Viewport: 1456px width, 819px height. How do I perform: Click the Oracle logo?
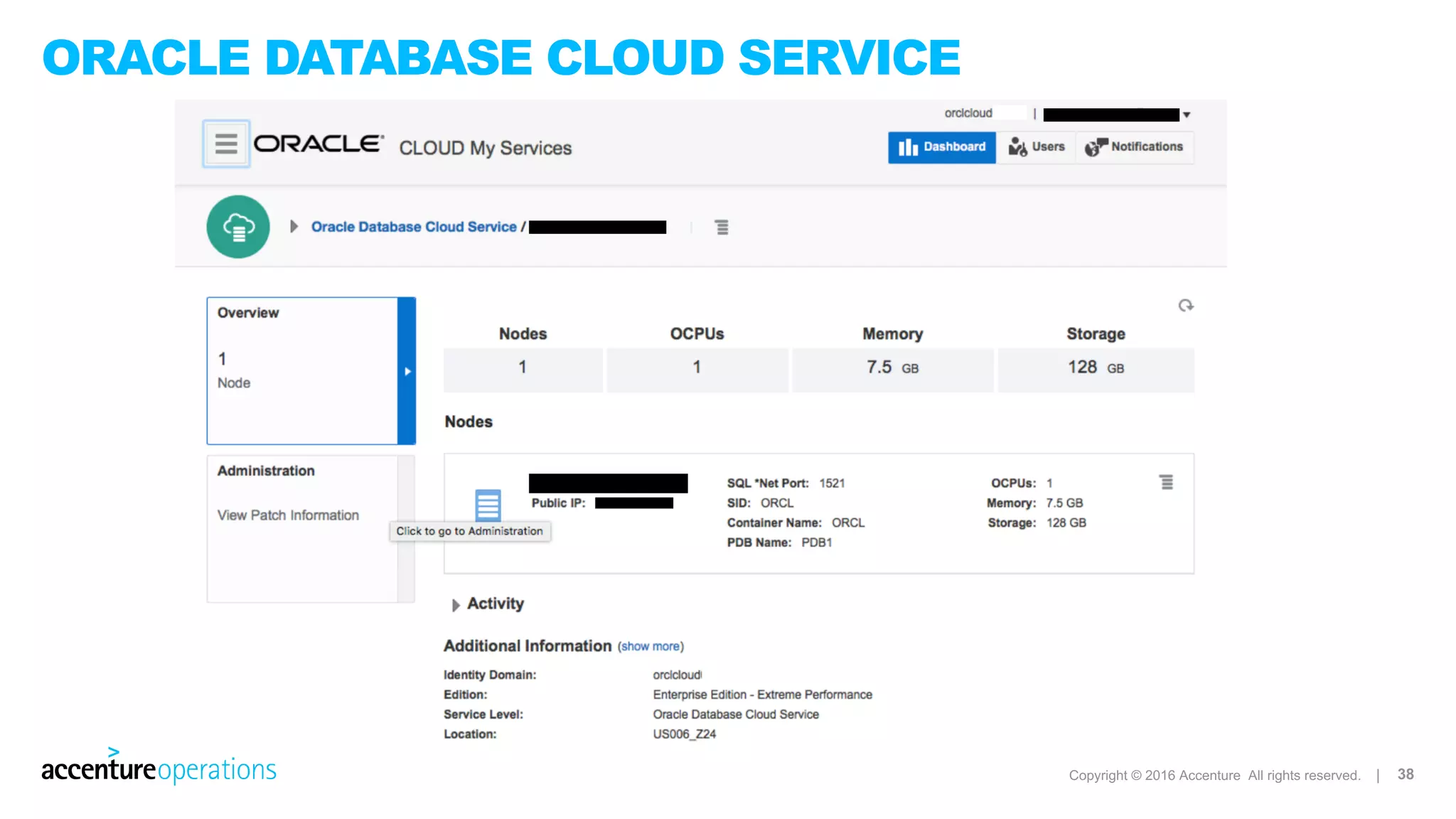pos(318,144)
